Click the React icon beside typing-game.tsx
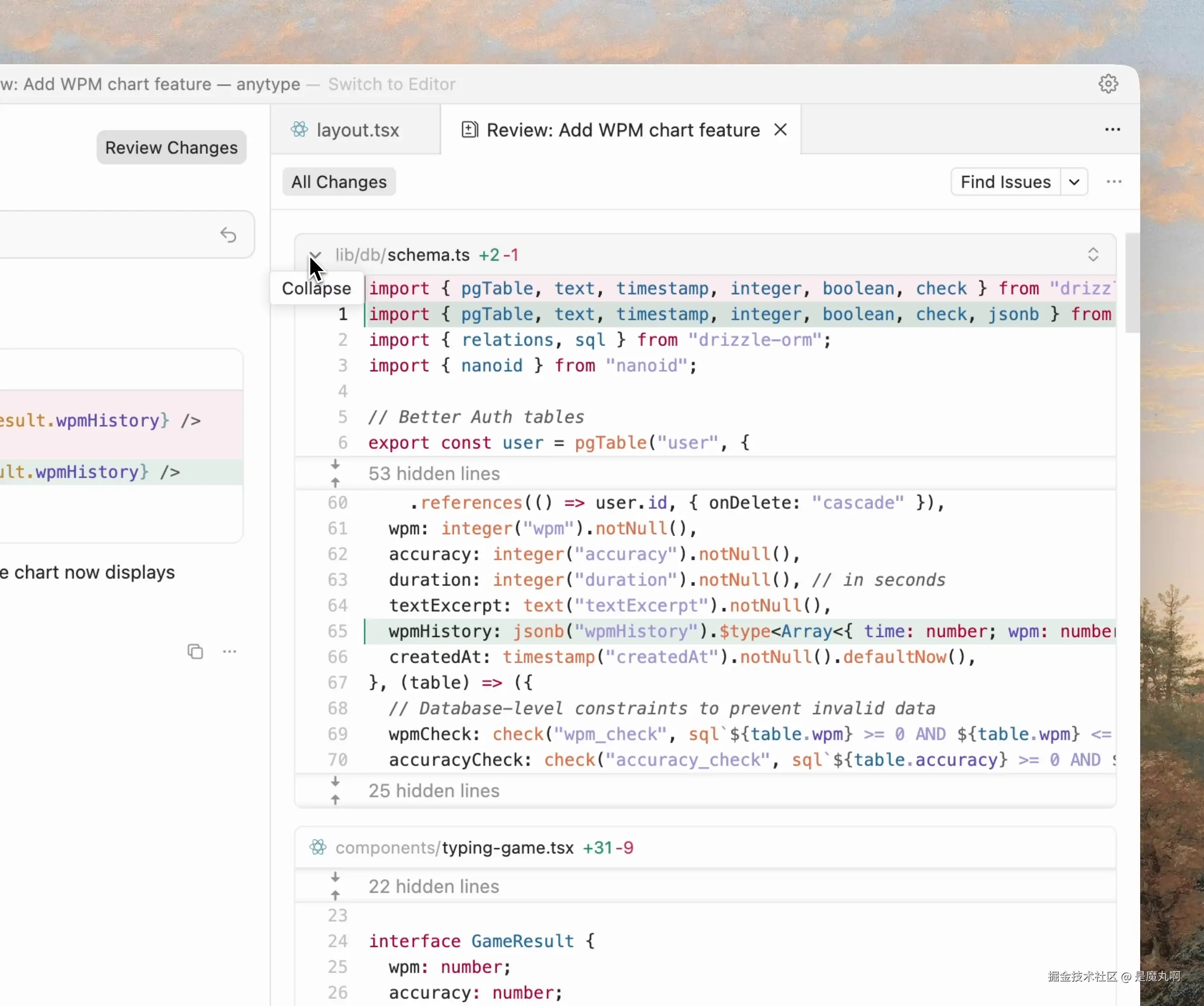Screen dimensions: 1204x1006 coord(318,847)
